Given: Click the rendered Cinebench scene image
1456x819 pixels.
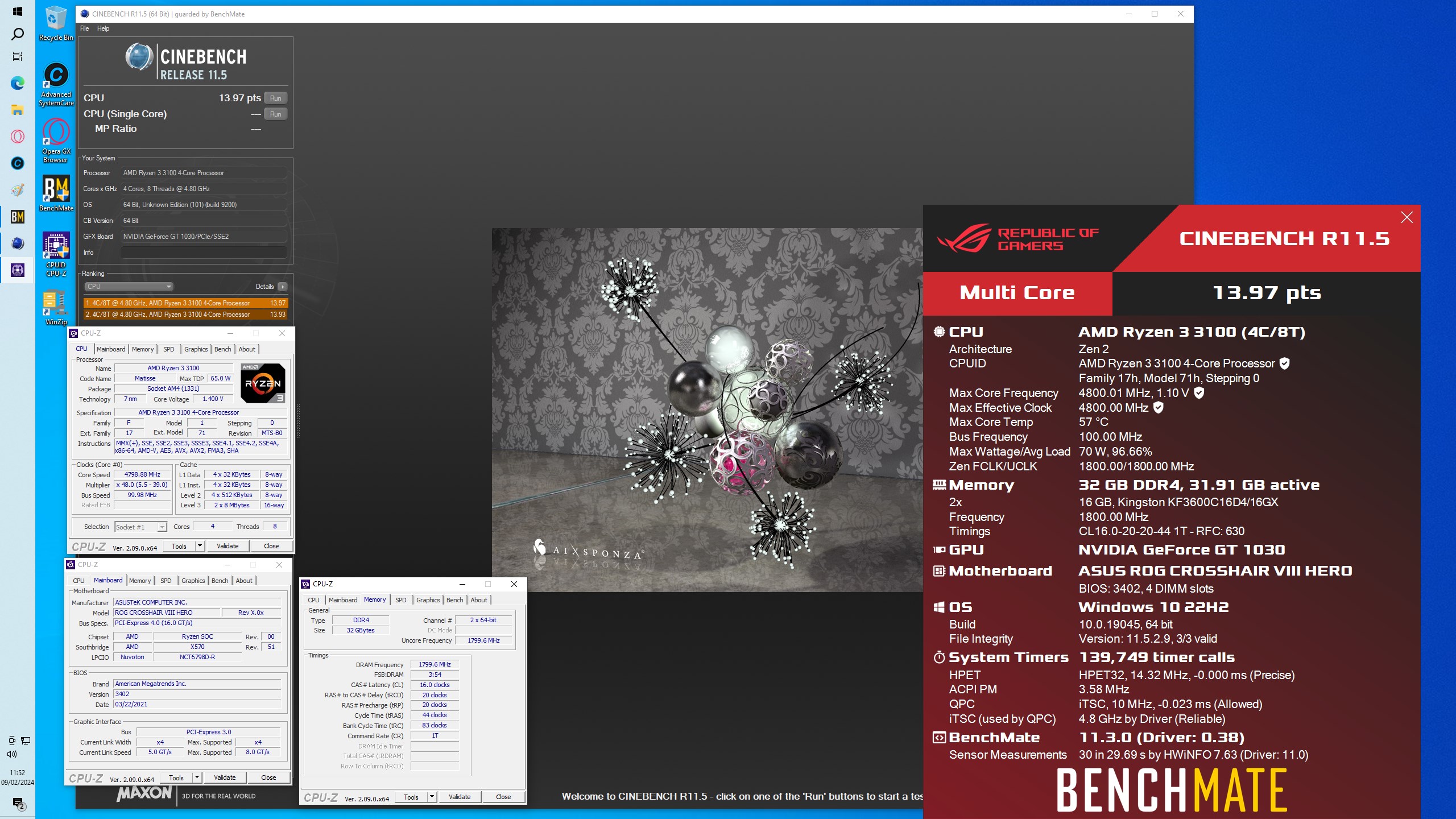Looking at the screenshot, I should (x=707, y=409).
